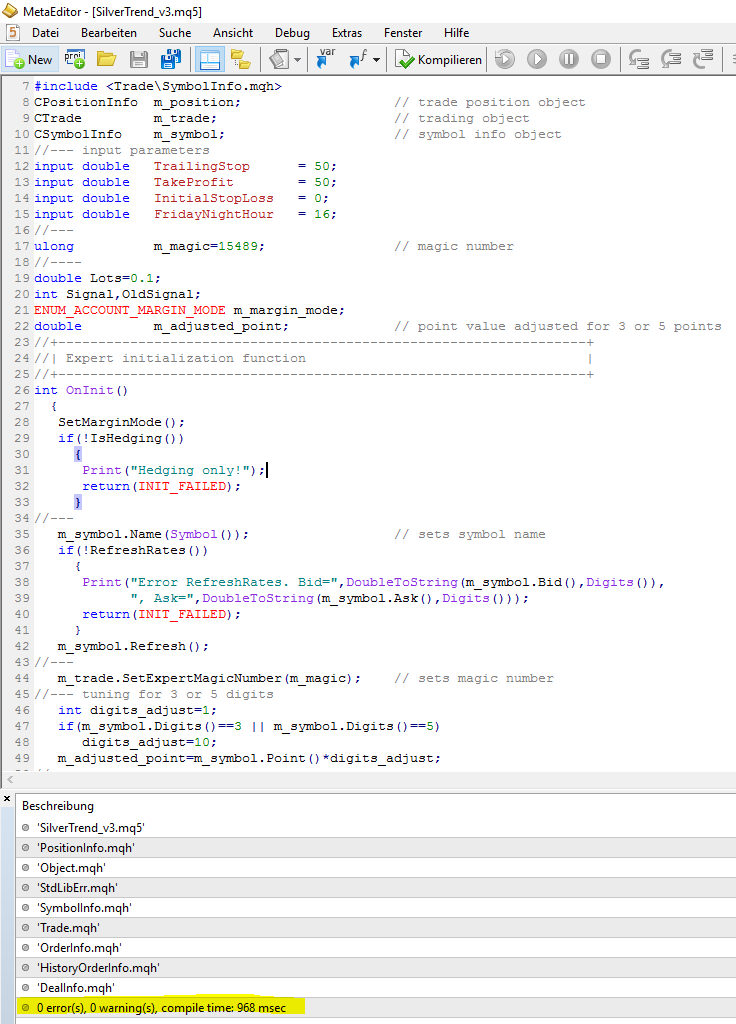The image size is (736, 1024).
Task: Click the stop debugging icon
Action: click(x=601, y=59)
